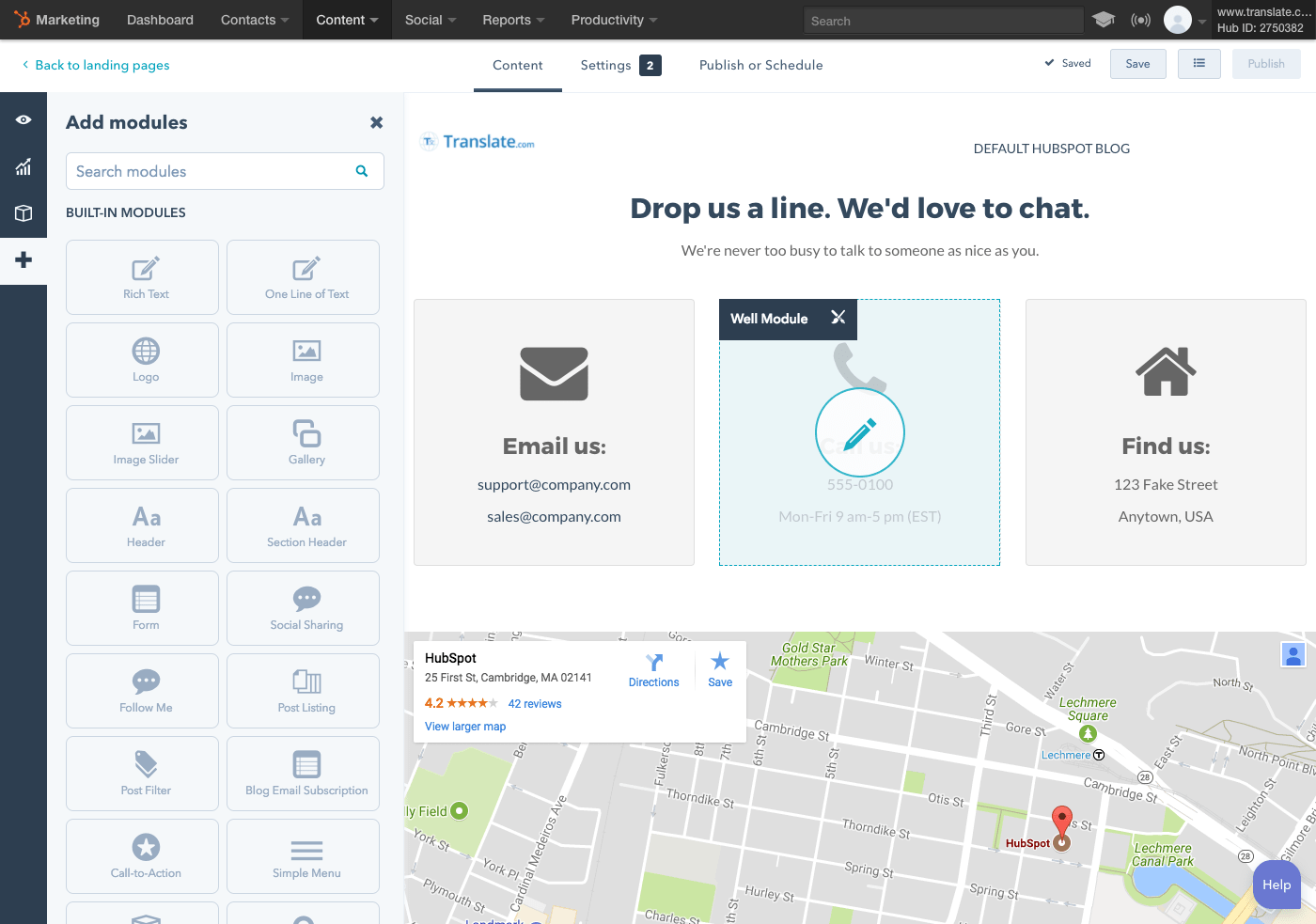Open the Publish or Schedule tab

pos(760,65)
